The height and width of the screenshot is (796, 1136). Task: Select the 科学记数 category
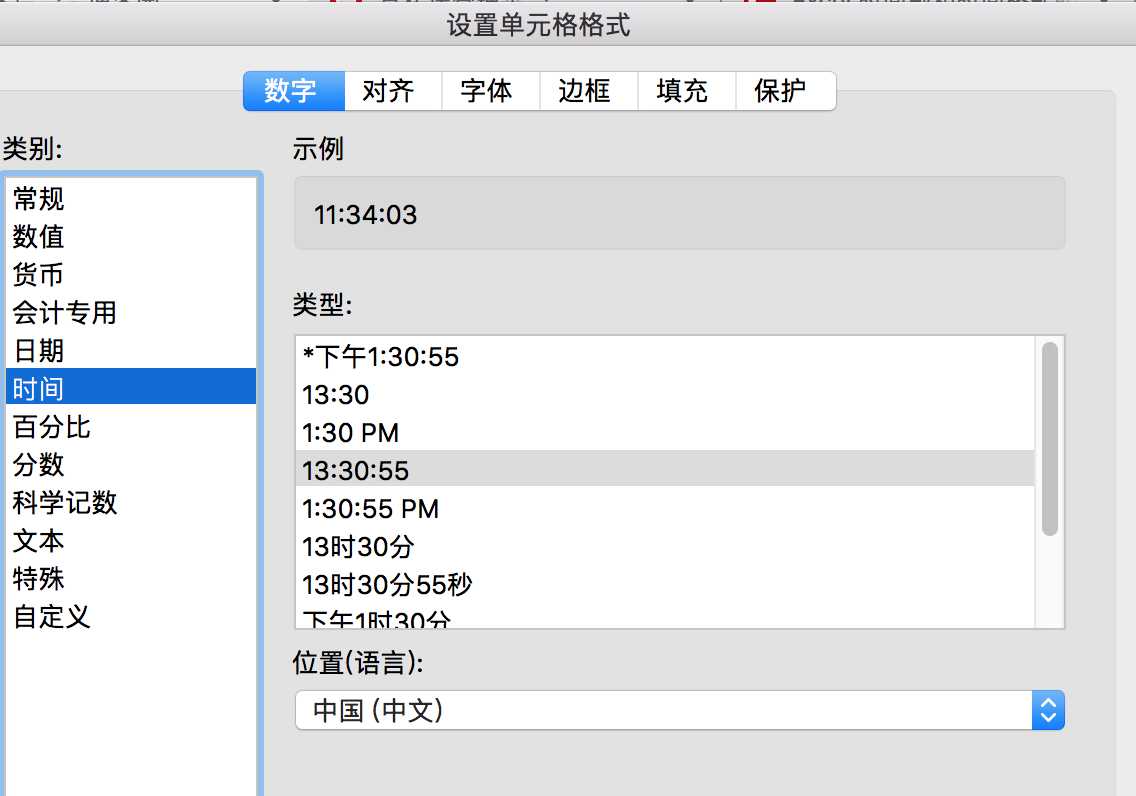(x=65, y=503)
